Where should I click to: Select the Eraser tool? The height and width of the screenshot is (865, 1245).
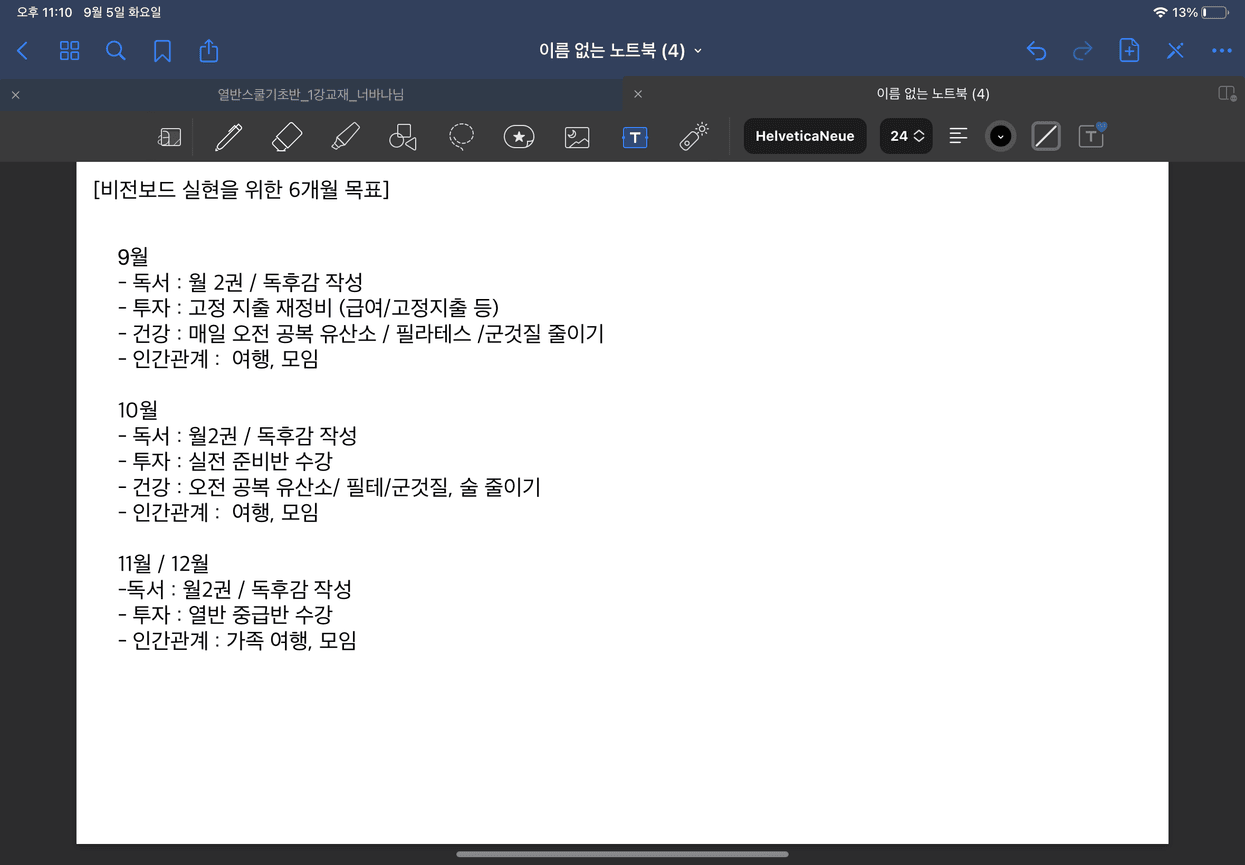tap(287, 137)
